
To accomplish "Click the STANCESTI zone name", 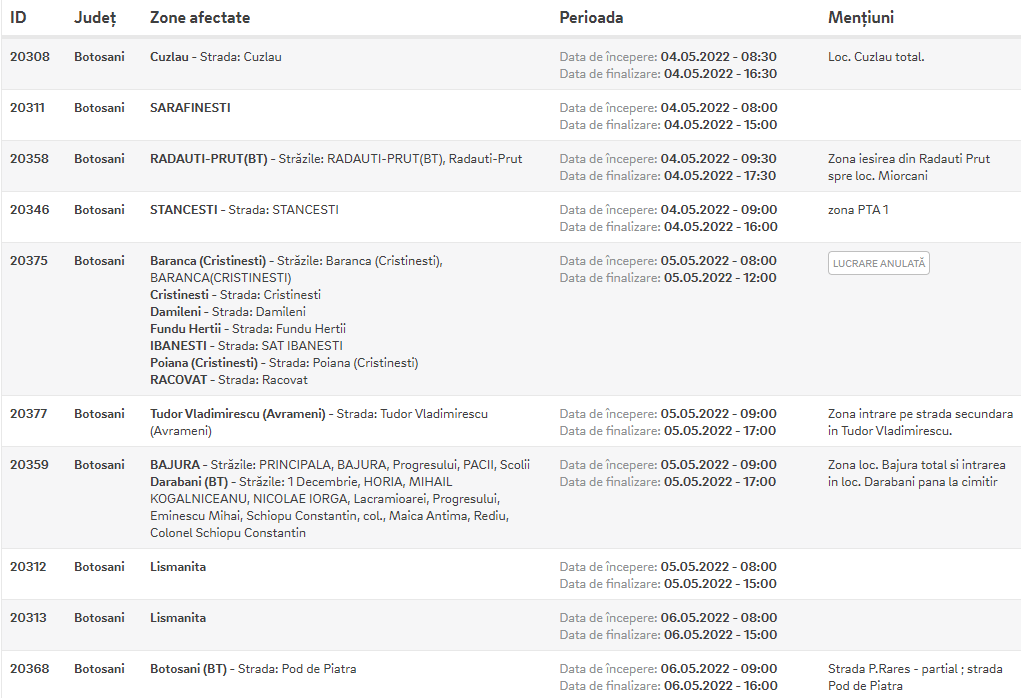I will pos(184,210).
